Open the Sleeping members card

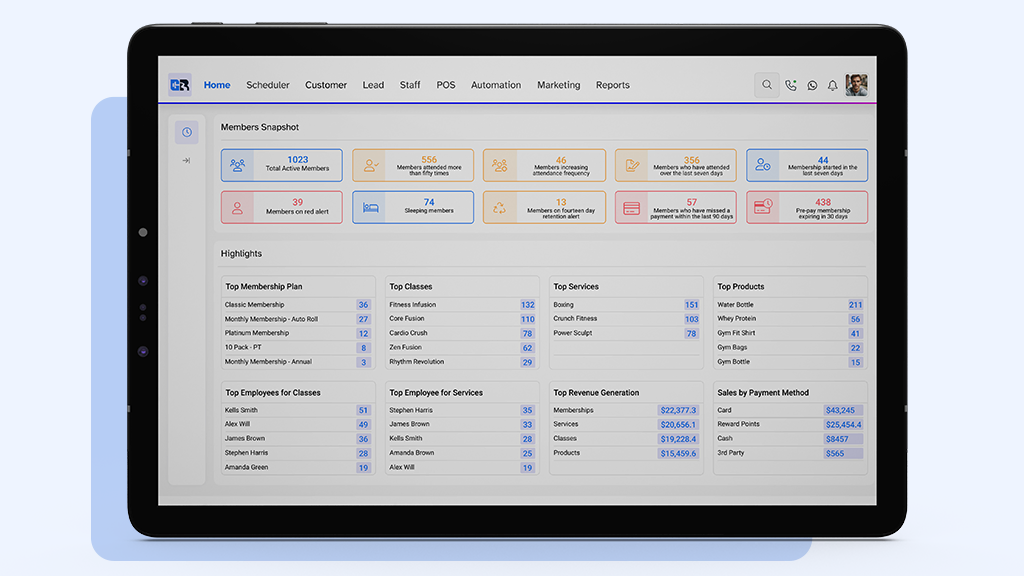click(413, 207)
